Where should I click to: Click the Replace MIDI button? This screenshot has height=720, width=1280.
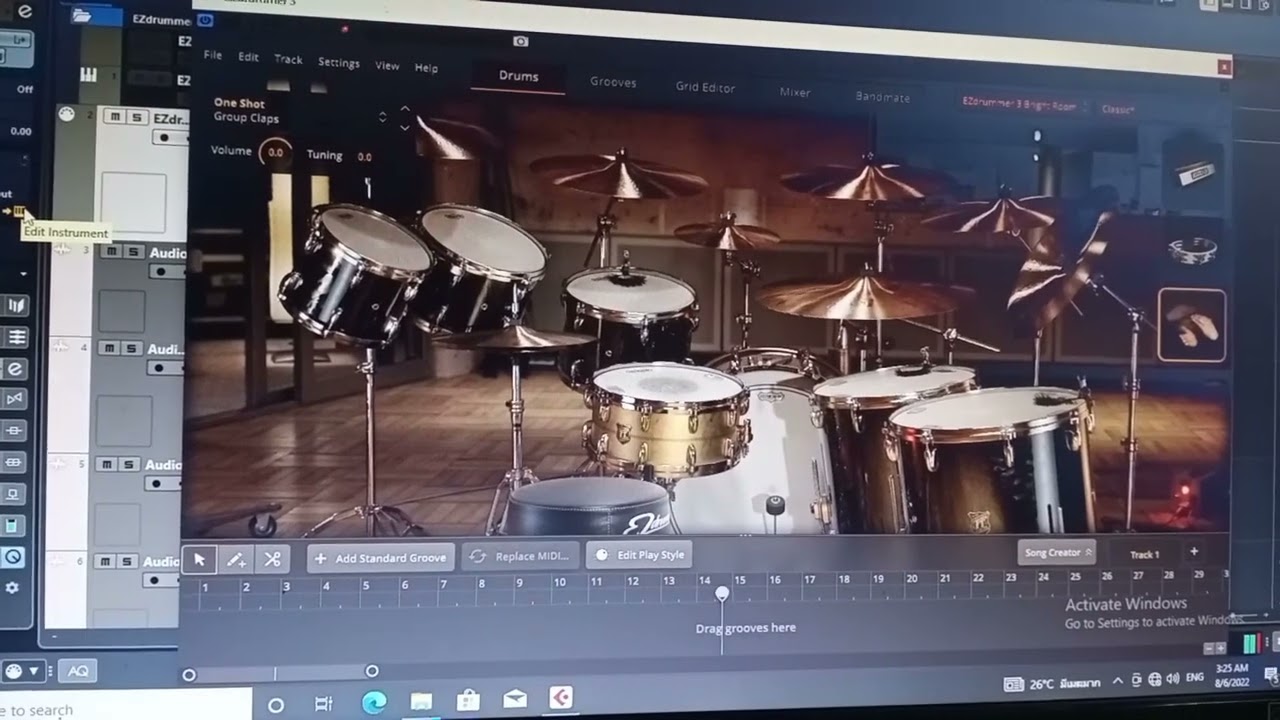tap(521, 556)
